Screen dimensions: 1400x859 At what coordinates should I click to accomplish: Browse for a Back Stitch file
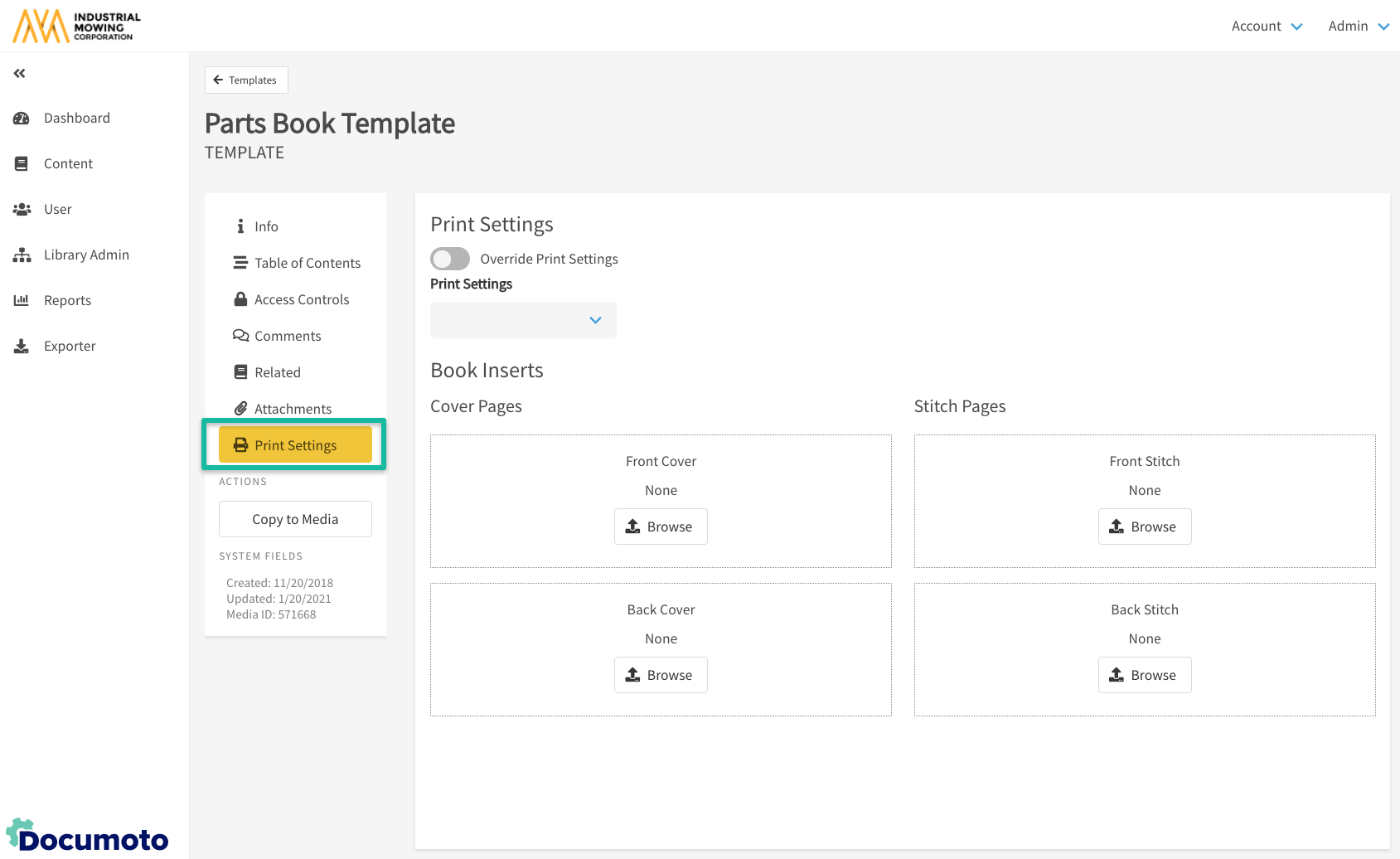tap(1144, 675)
